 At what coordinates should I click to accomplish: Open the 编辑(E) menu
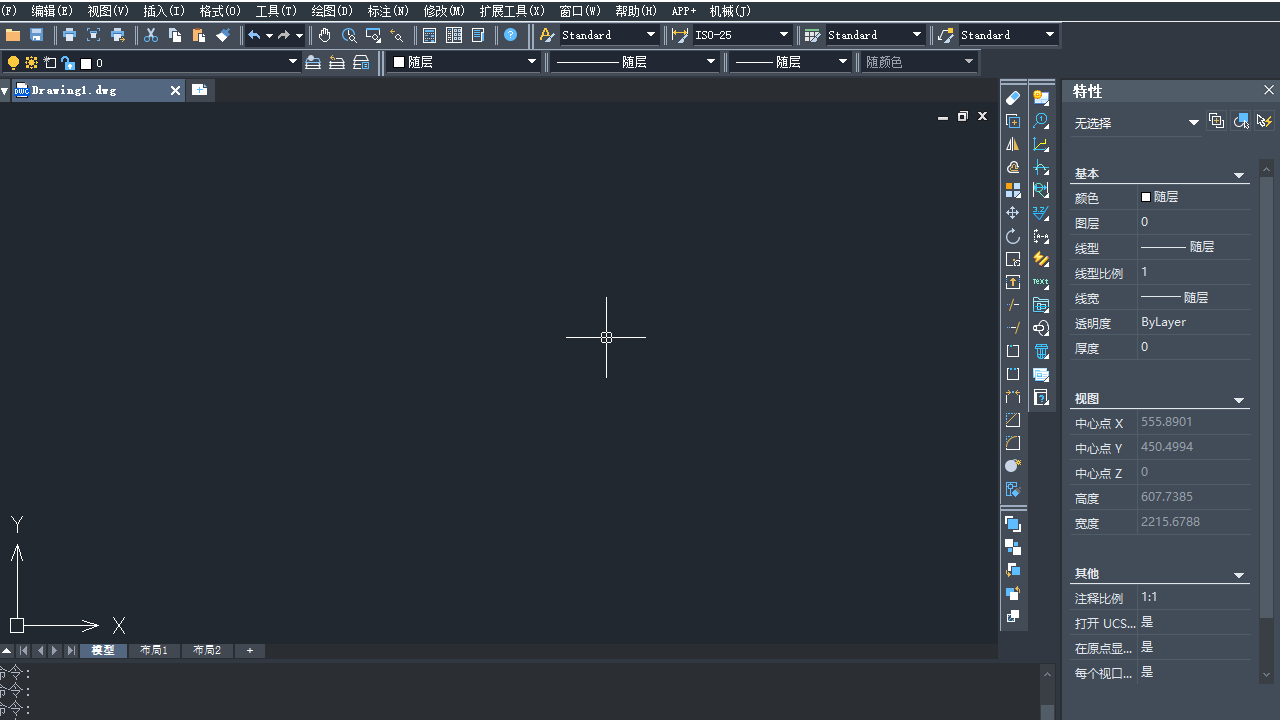[x=52, y=11]
